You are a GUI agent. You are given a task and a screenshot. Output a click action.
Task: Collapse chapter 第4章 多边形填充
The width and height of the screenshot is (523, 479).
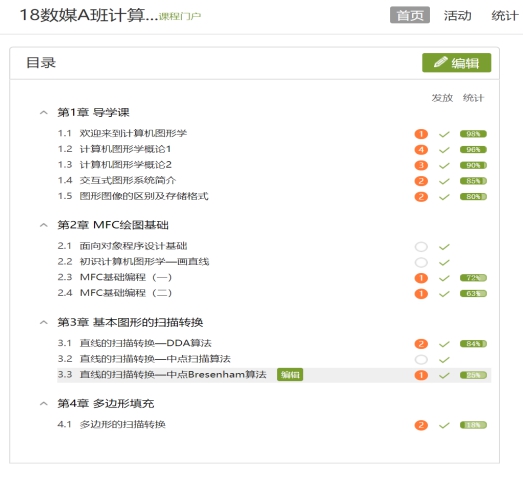pyautogui.click(x=44, y=404)
